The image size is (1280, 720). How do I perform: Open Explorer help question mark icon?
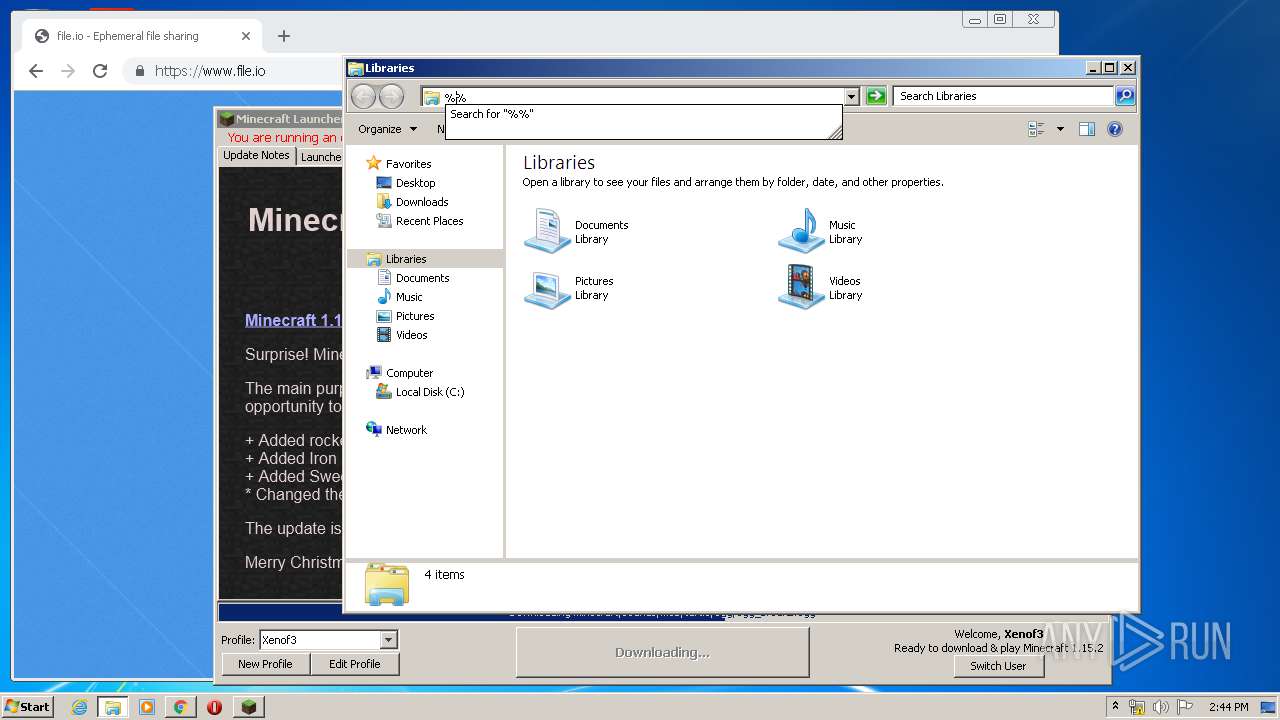(x=1115, y=129)
